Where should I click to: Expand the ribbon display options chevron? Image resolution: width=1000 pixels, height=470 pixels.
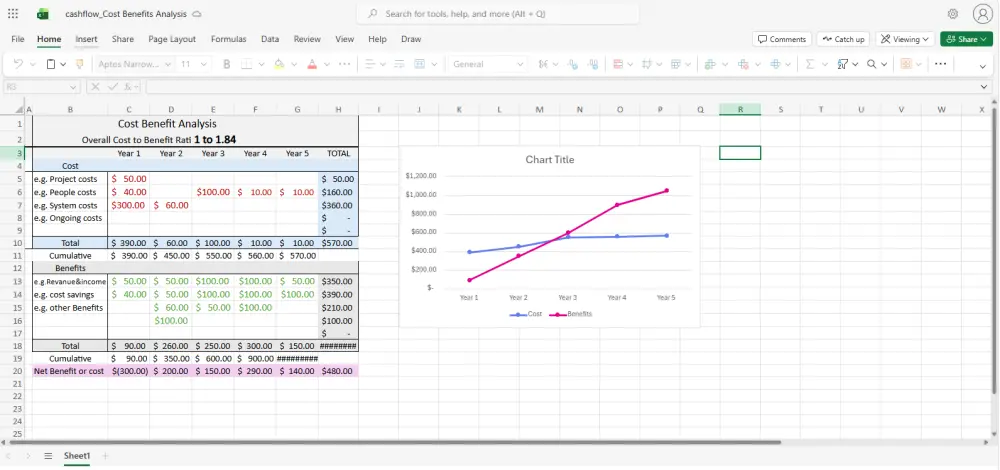pos(983,65)
